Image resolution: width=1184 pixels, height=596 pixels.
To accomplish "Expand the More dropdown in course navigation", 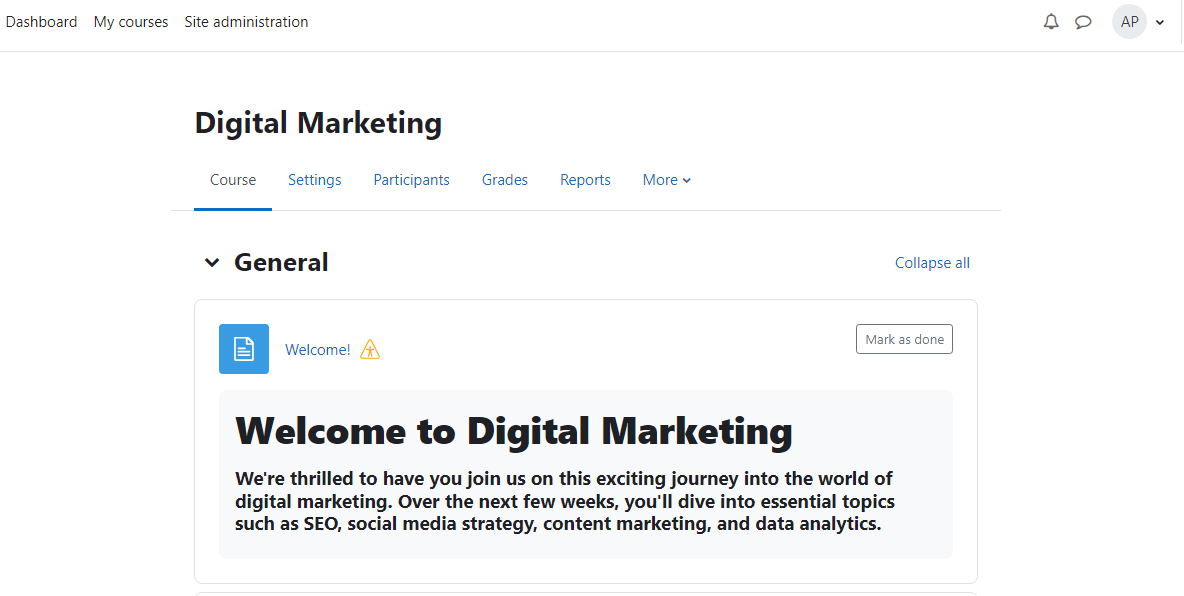I will pyautogui.click(x=666, y=180).
